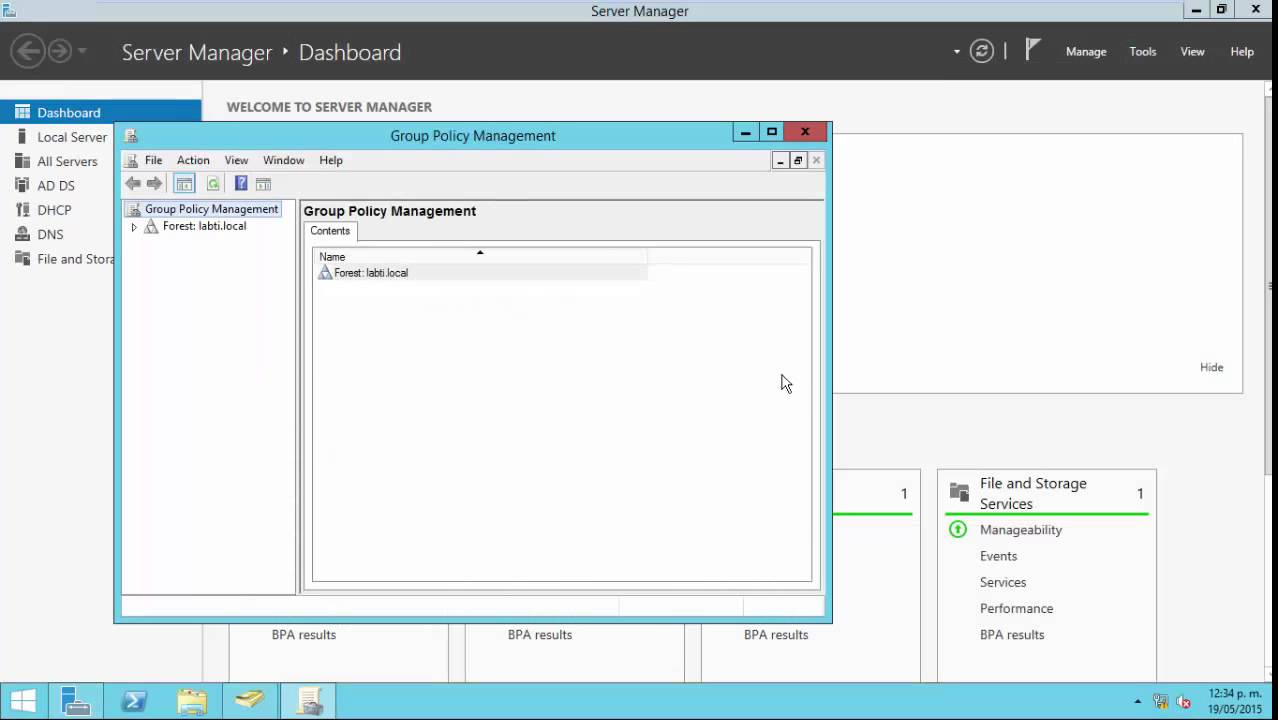Open Performance under File and Storage Services
Image resolution: width=1278 pixels, height=720 pixels.
click(1016, 608)
